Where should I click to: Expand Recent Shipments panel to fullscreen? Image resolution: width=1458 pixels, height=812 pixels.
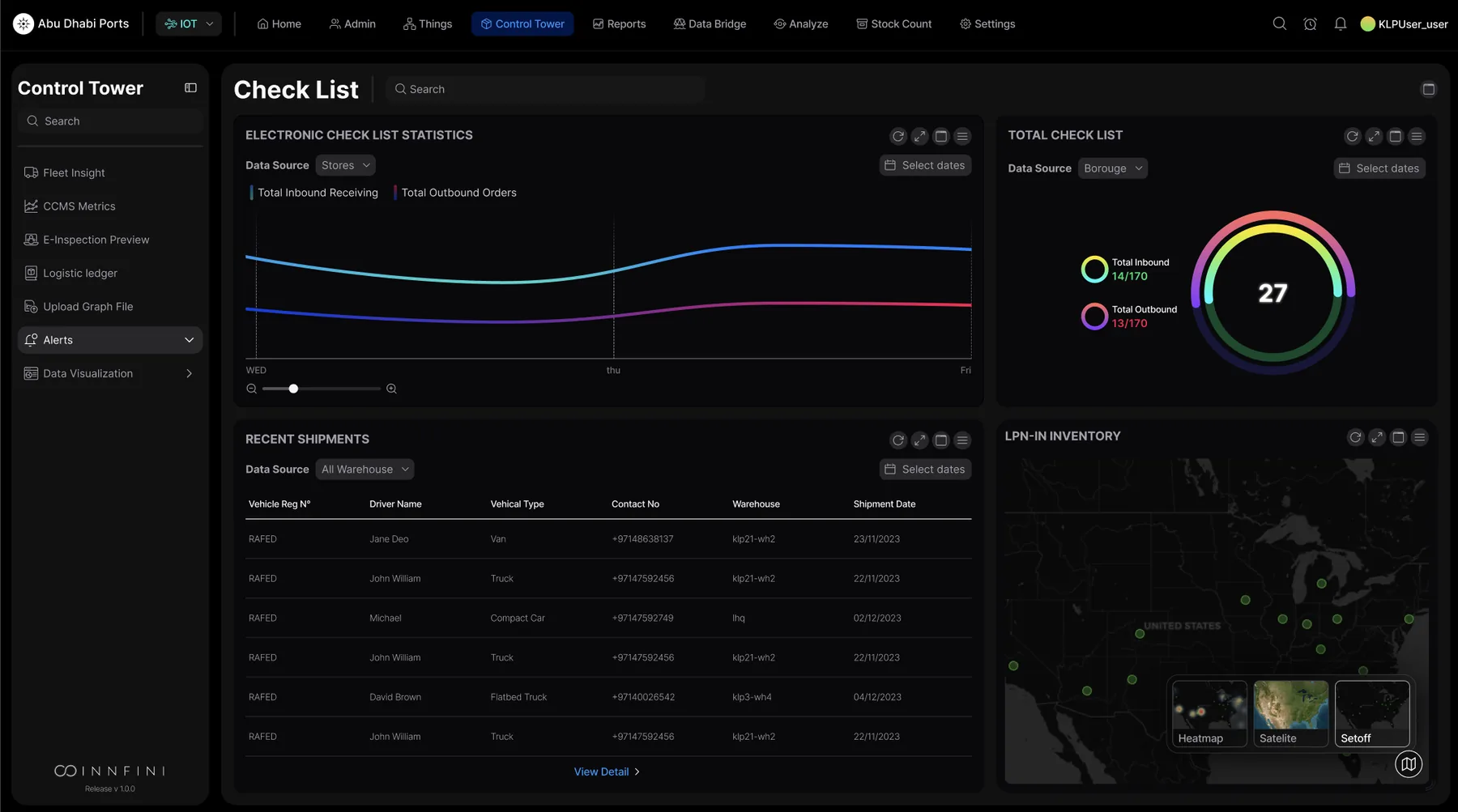(919, 440)
